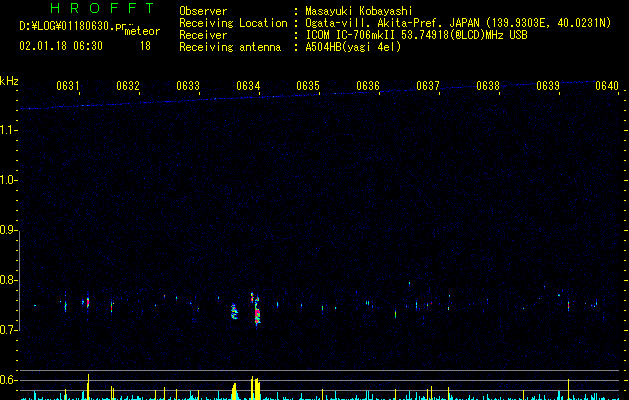Click the 1.1 kHz axis label

click(x=8, y=130)
